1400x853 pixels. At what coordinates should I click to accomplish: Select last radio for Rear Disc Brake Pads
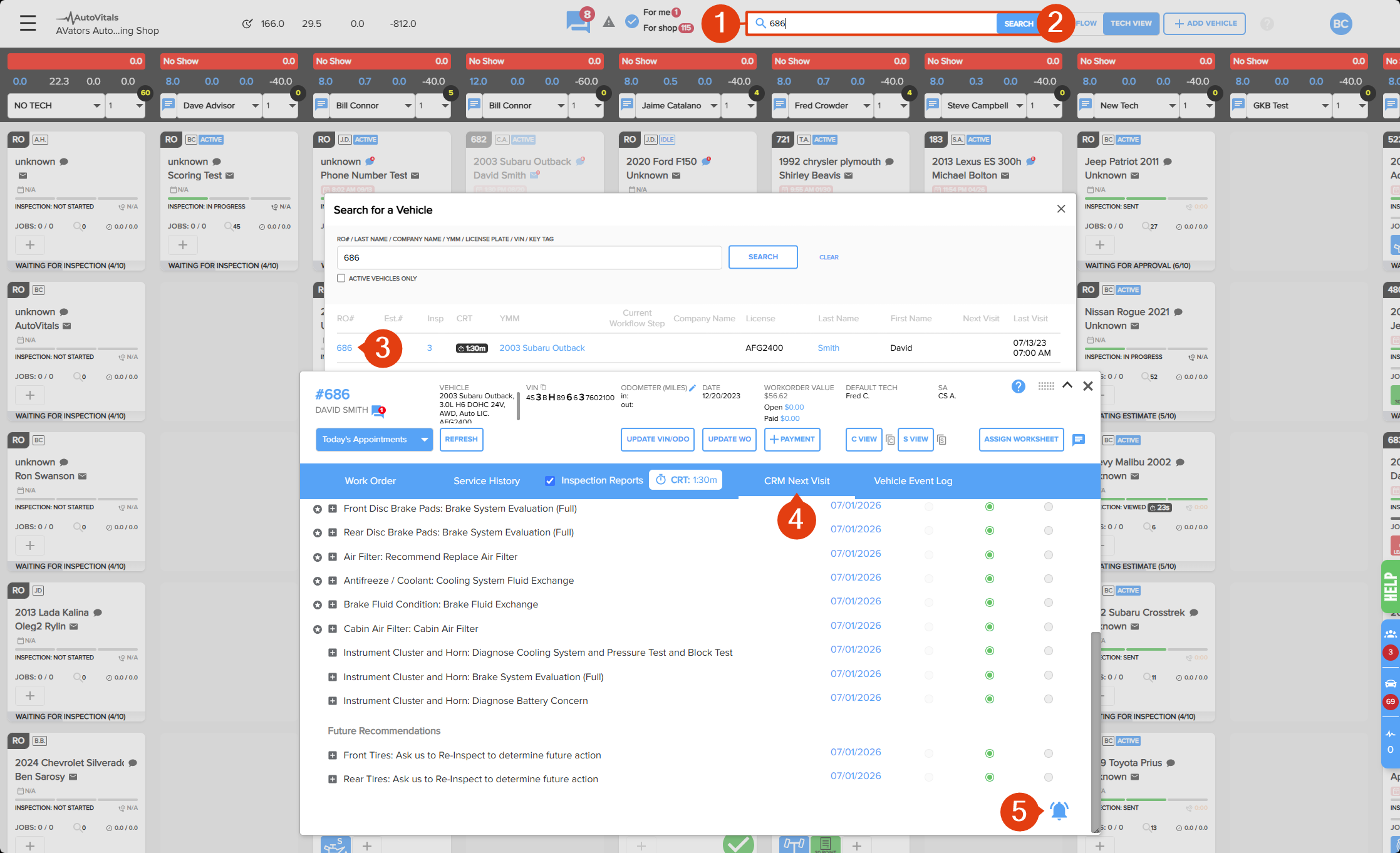pos(1049,530)
